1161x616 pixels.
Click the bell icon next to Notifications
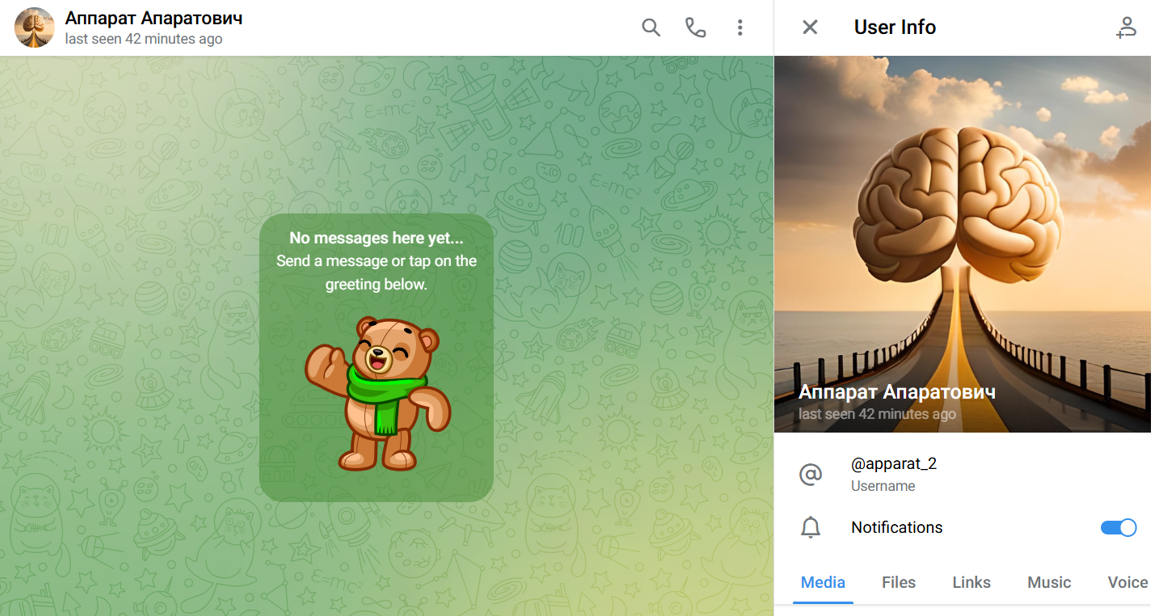coord(811,528)
